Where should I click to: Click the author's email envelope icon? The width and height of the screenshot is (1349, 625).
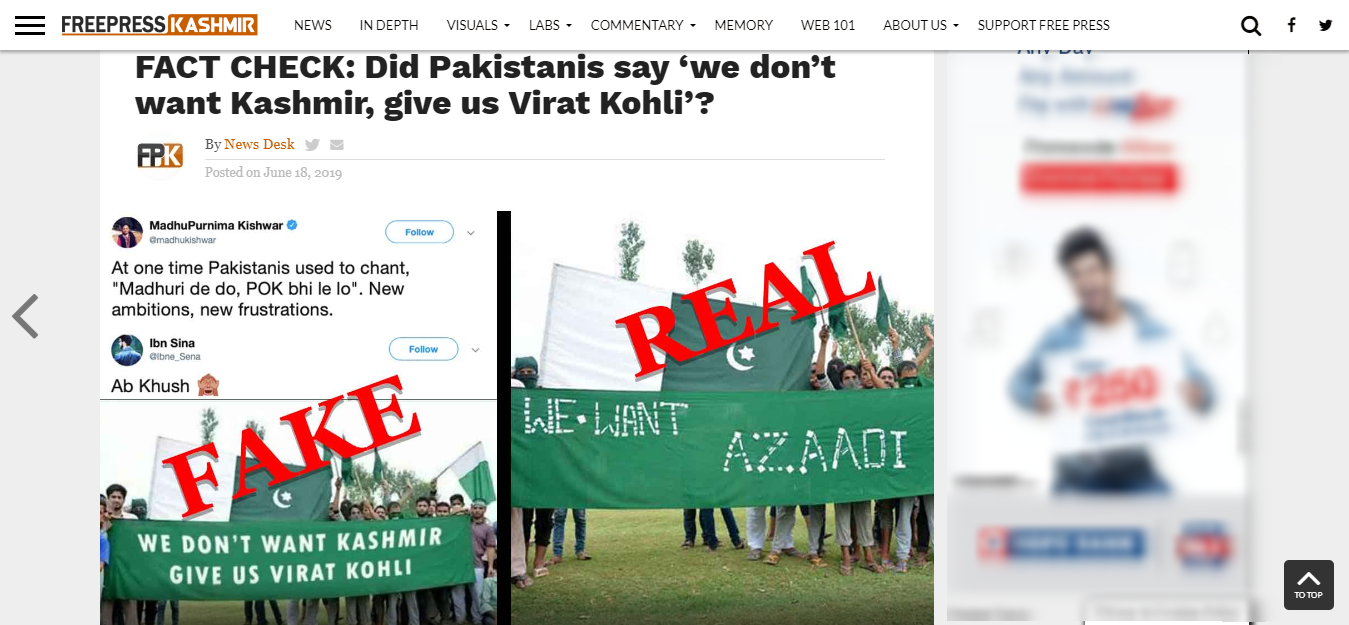tap(337, 144)
